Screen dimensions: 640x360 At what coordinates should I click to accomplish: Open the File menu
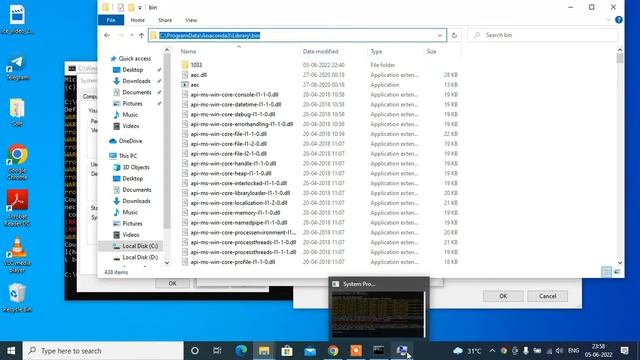pyautogui.click(x=111, y=20)
